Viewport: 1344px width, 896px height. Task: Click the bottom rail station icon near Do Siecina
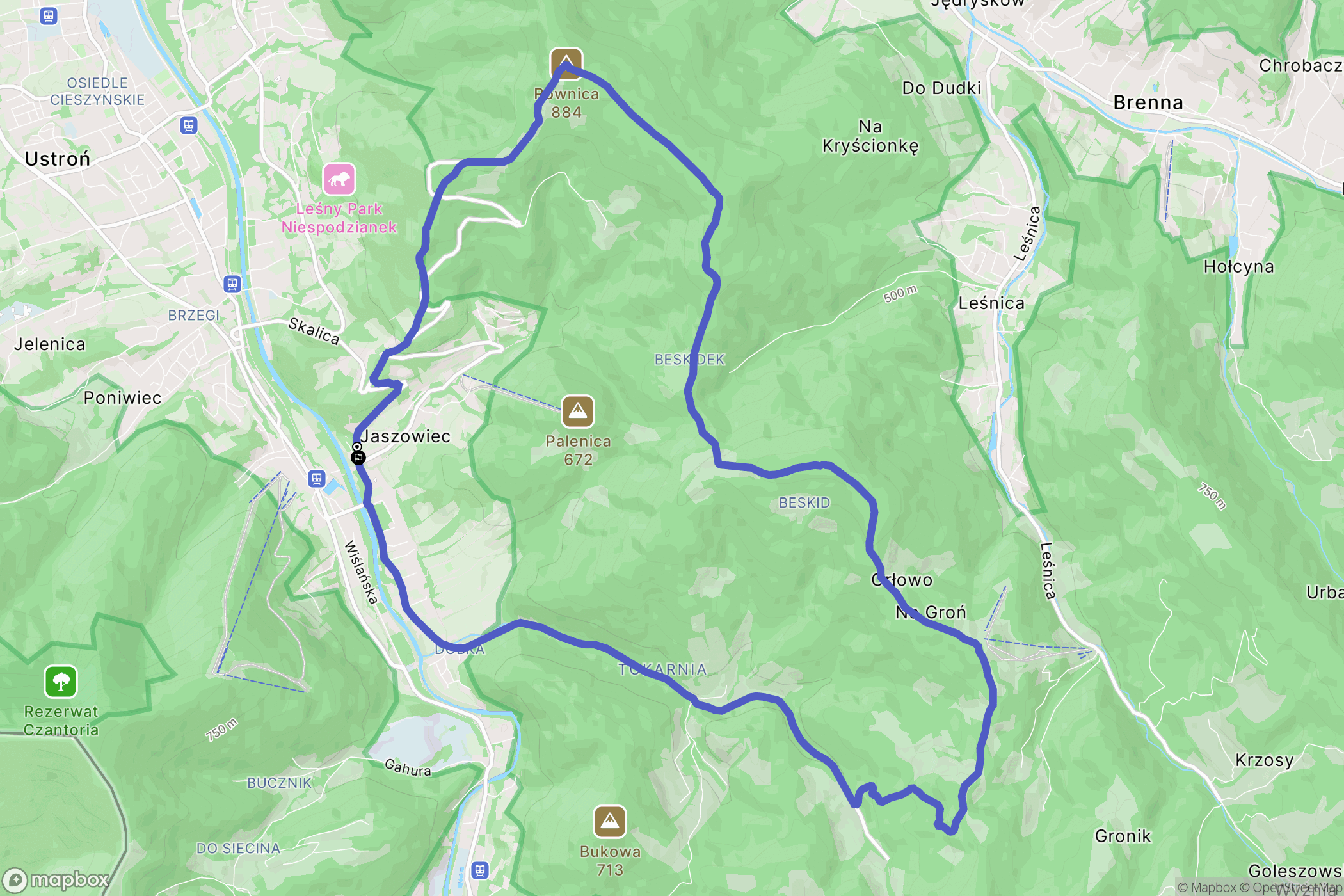pyautogui.click(x=480, y=870)
